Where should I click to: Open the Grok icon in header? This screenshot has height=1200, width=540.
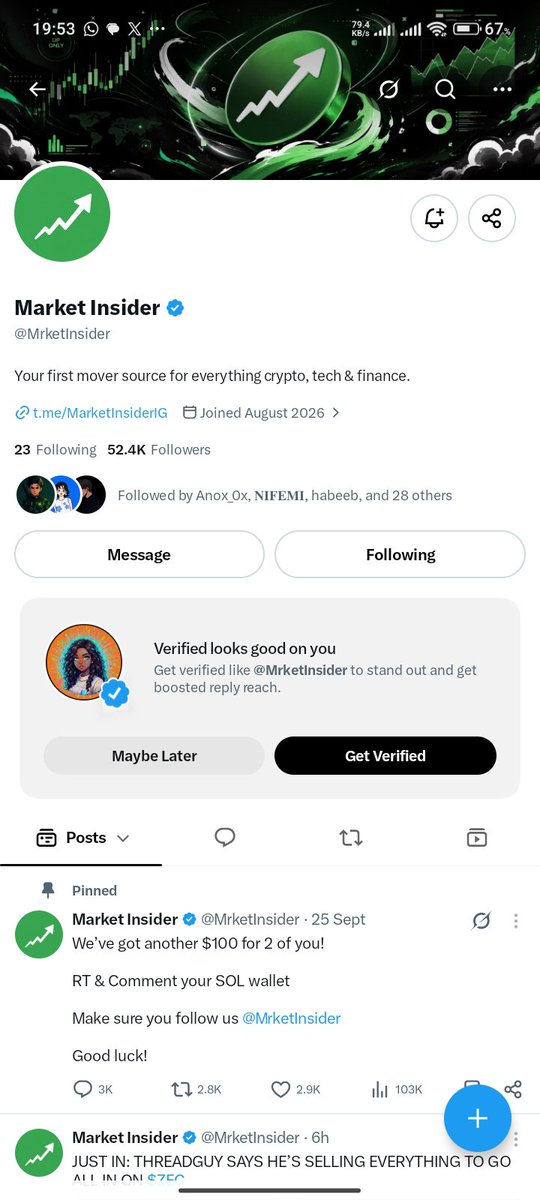tap(389, 90)
